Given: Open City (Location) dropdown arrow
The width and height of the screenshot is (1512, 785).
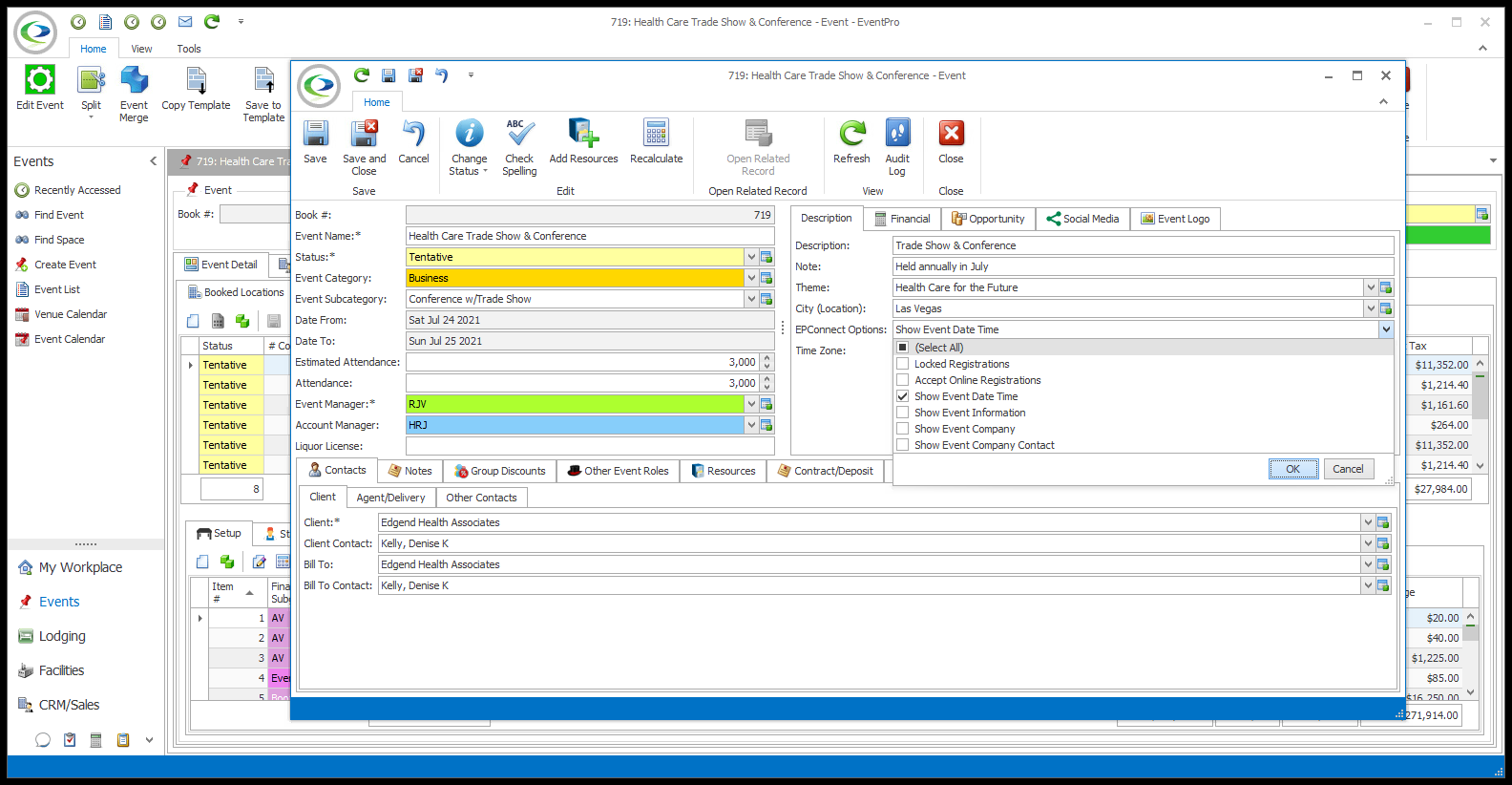Looking at the screenshot, I should [x=1371, y=308].
